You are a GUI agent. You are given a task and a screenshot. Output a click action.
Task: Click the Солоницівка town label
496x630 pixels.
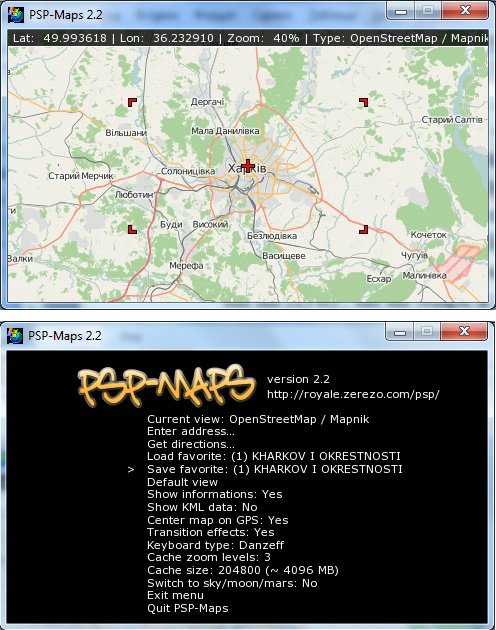[188, 171]
